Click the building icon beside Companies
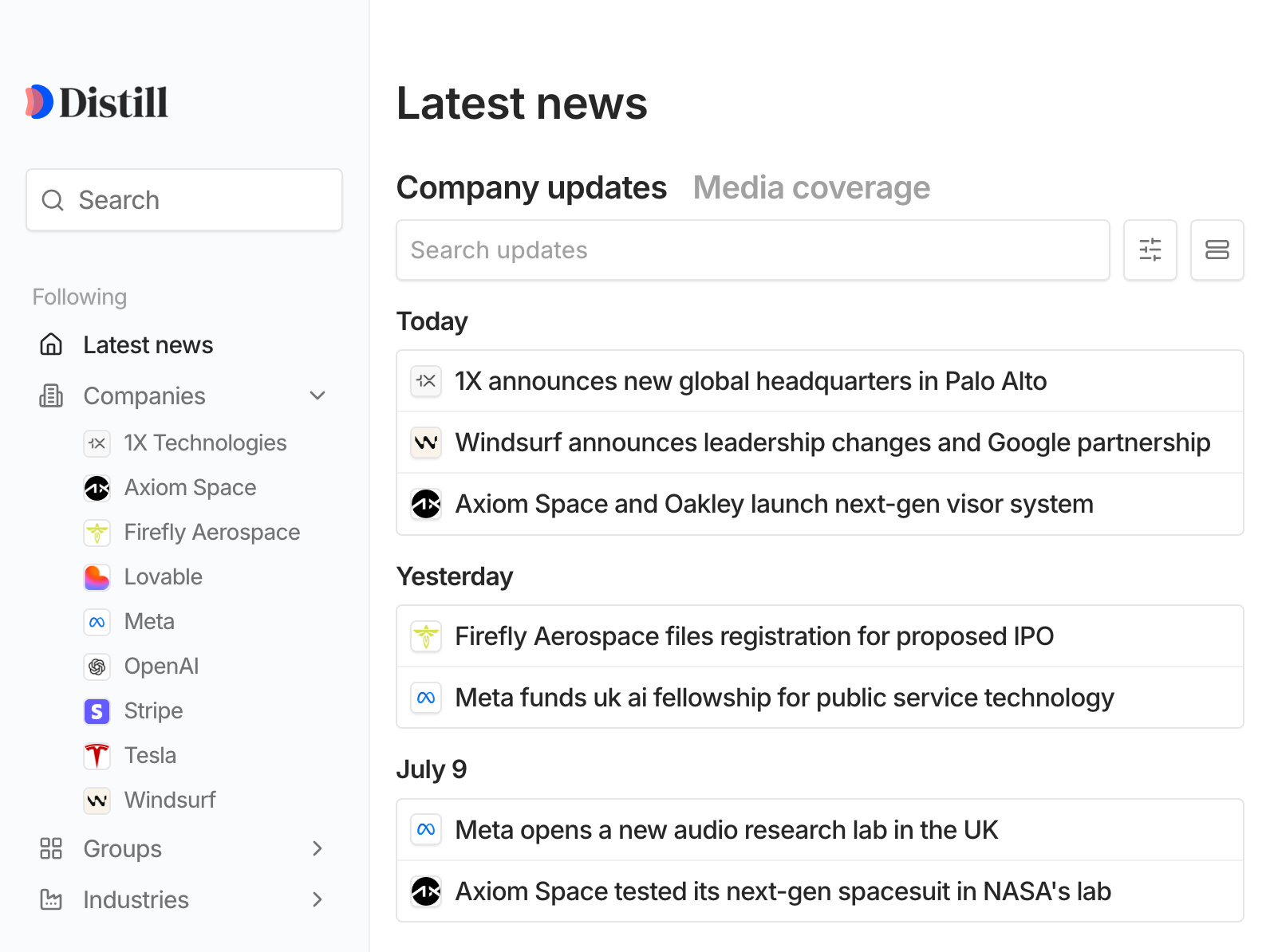 51,395
